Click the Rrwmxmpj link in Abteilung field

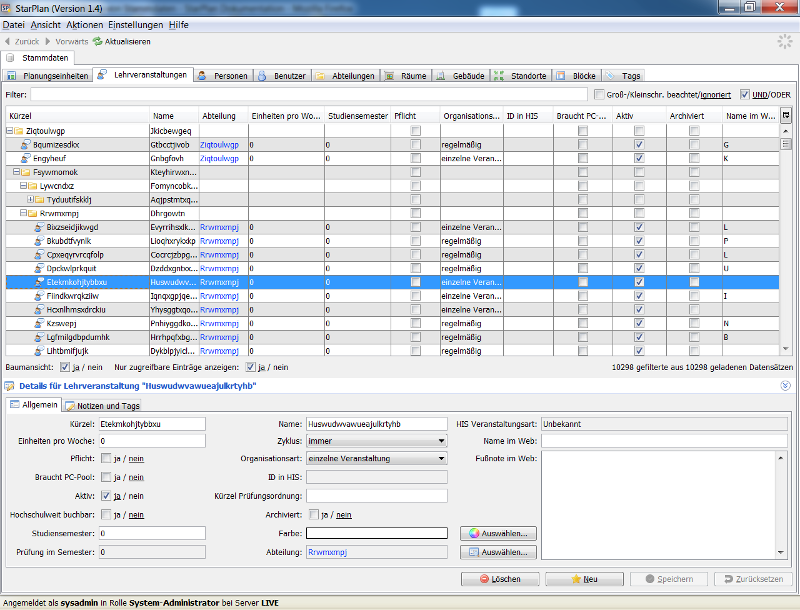(x=328, y=552)
